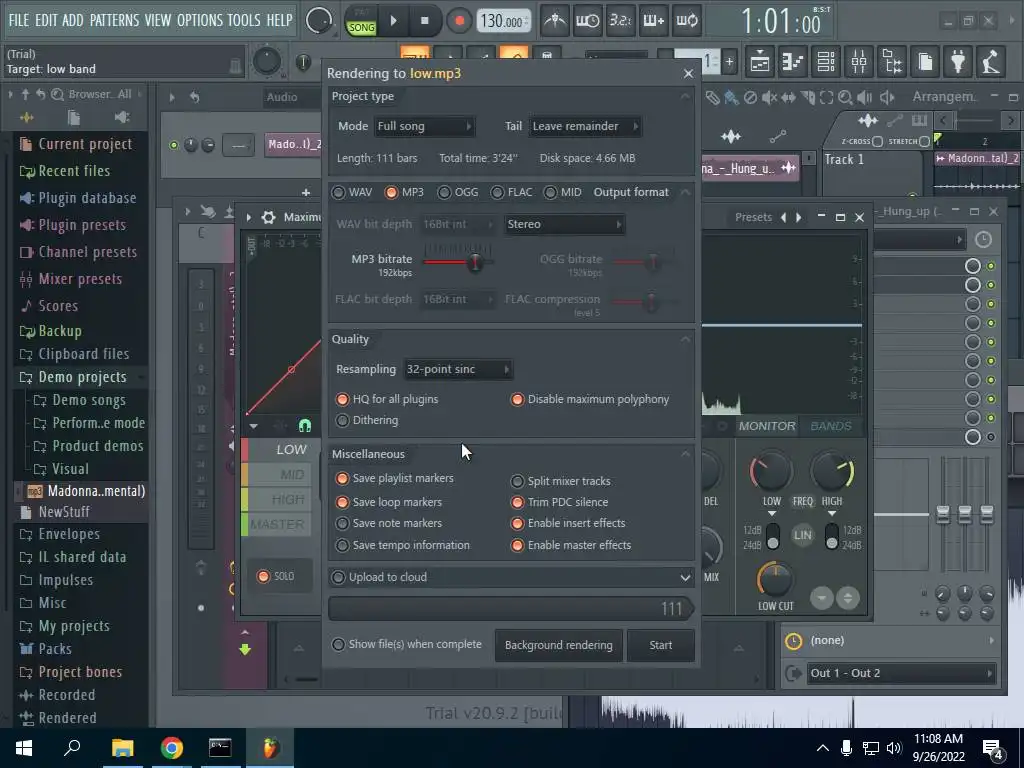Click the MP3 bitrate slider
This screenshot has height=768, width=1024.
[457, 263]
